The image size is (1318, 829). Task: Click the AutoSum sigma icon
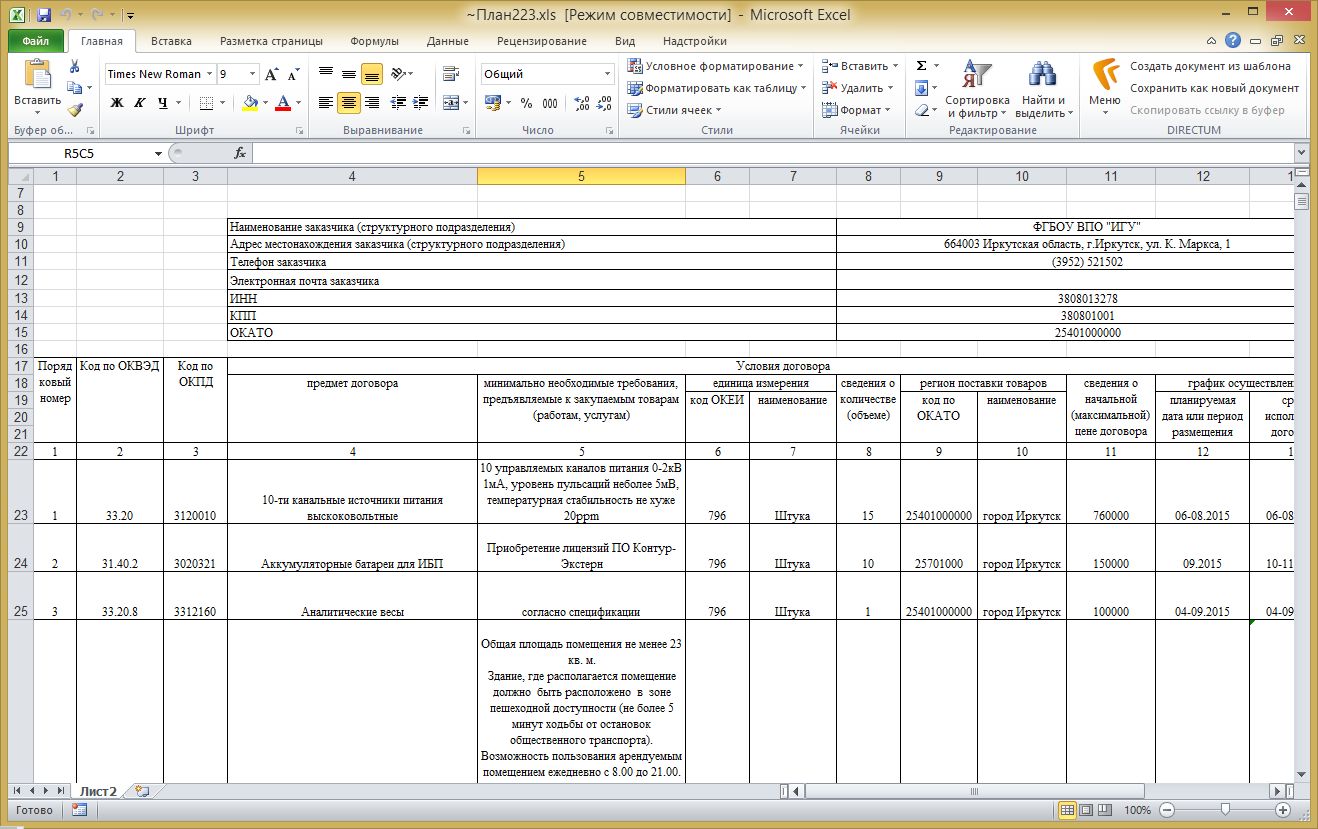tap(921, 66)
